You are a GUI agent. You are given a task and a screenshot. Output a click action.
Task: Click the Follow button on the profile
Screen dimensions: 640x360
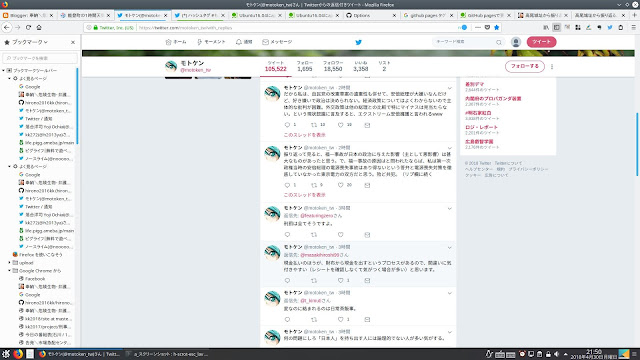pos(524,66)
